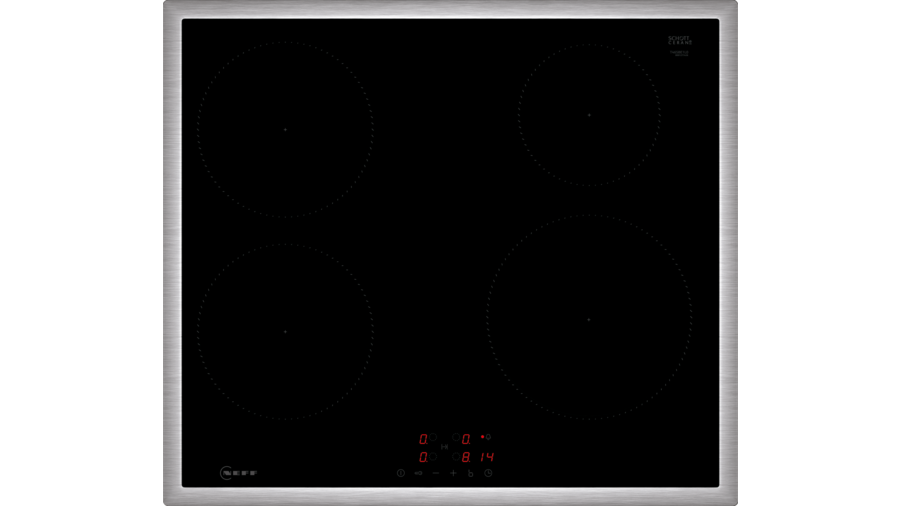Select the rear-left zone selector circle
This screenshot has width=900, height=506.
tap(434, 439)
